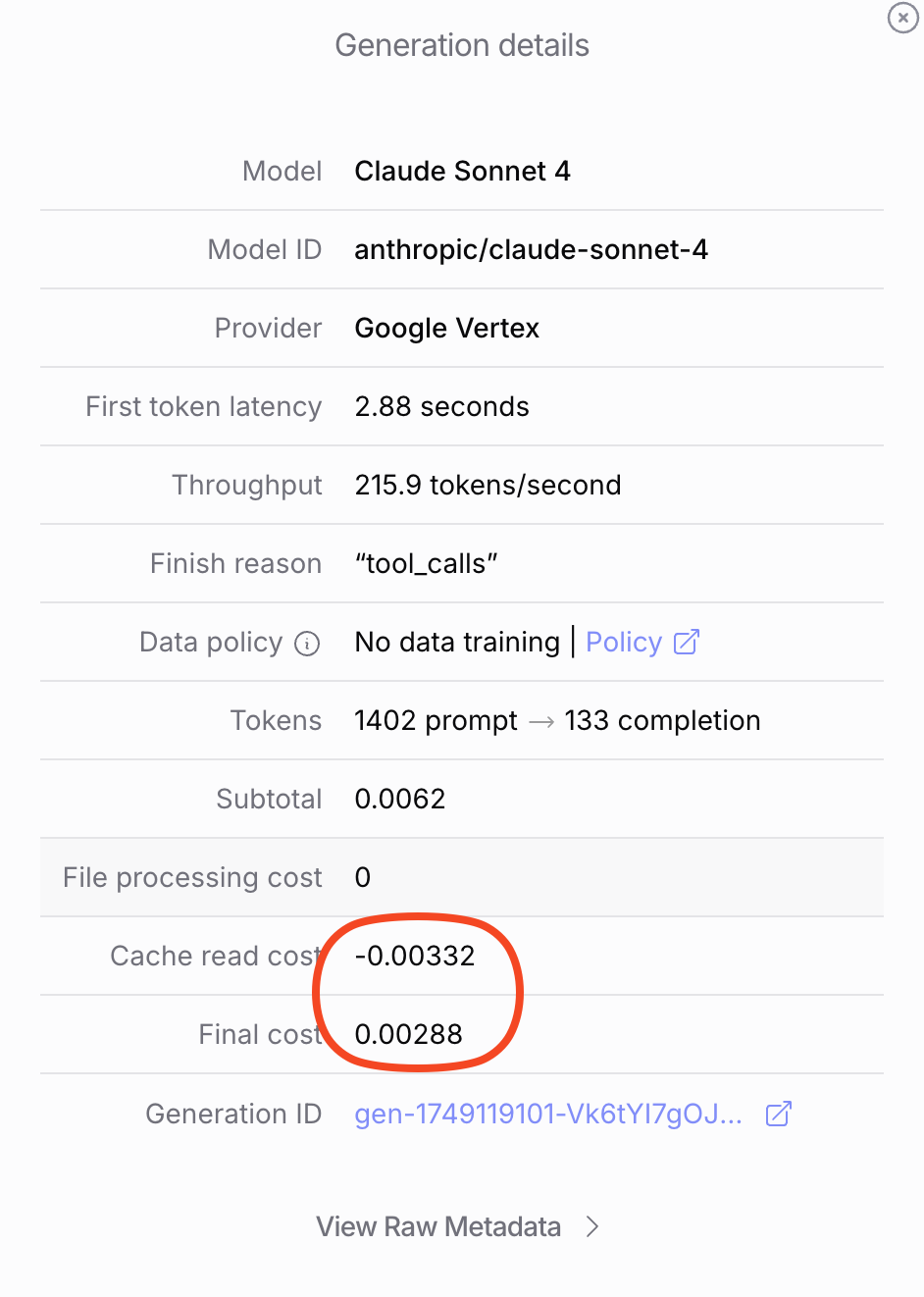Click the Final cost value 0.00288

pyautogui.click(x=408, y=1034)
